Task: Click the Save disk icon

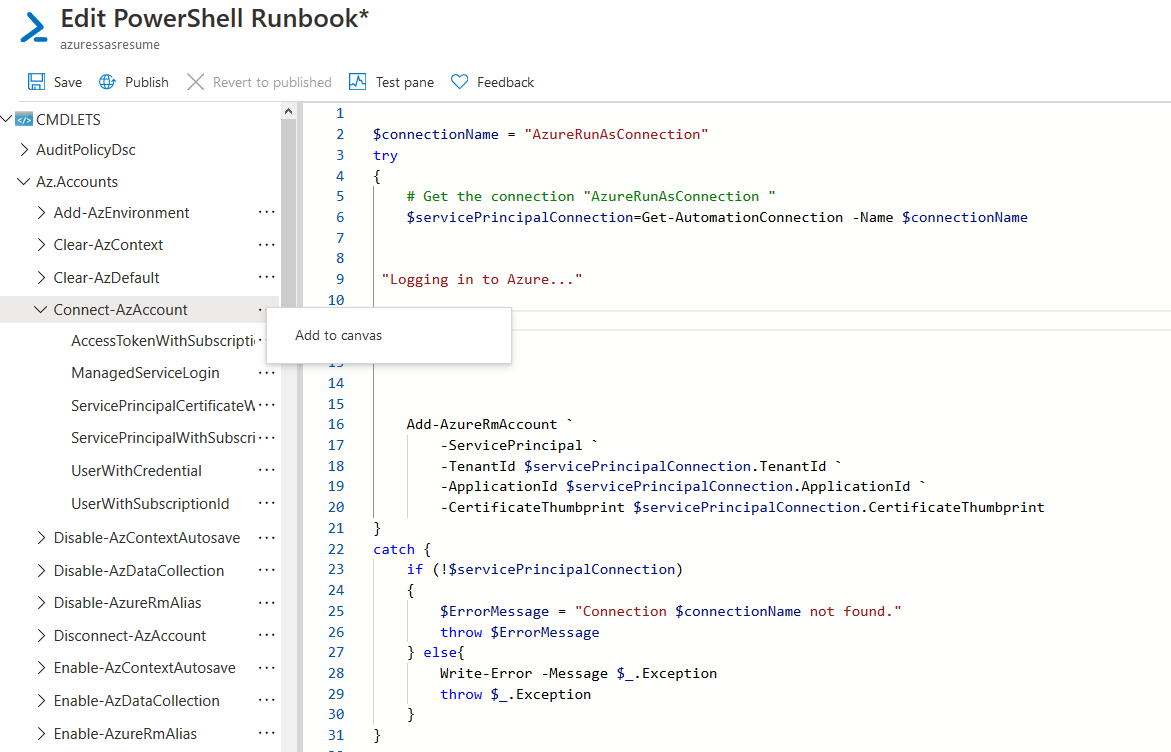Action: [37, 82]
